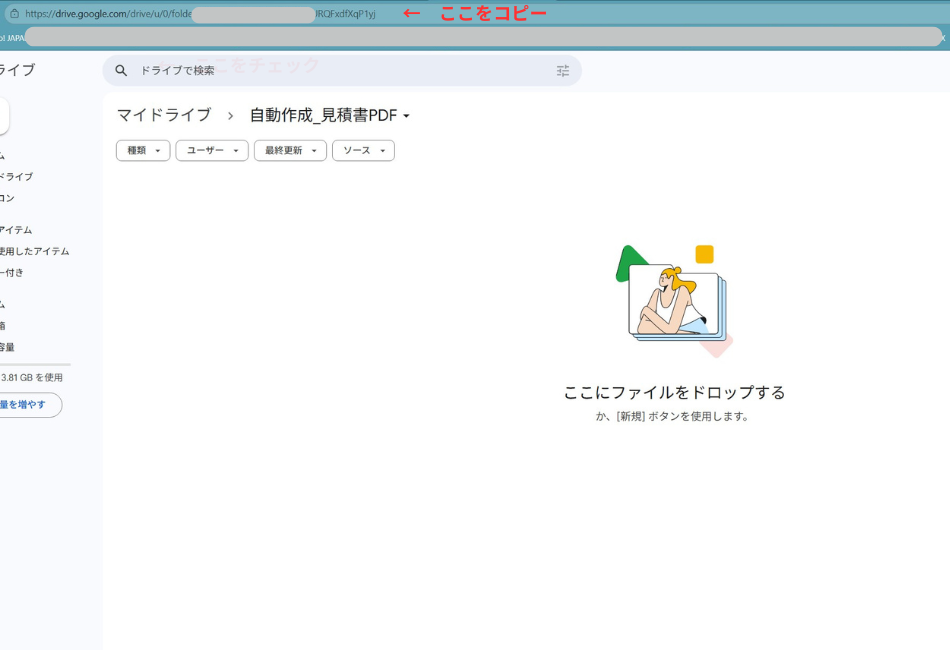Click the search magnifier icon in the search bar

tap(121, 70)
